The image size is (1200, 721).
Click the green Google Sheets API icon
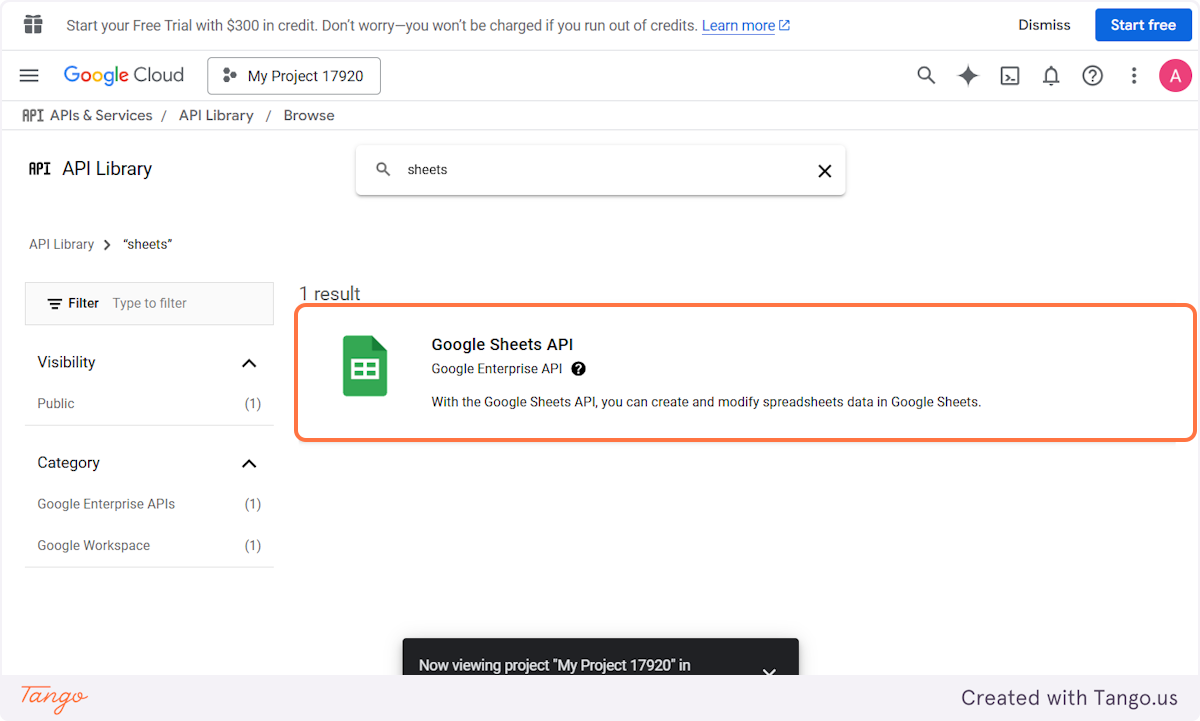365,366
